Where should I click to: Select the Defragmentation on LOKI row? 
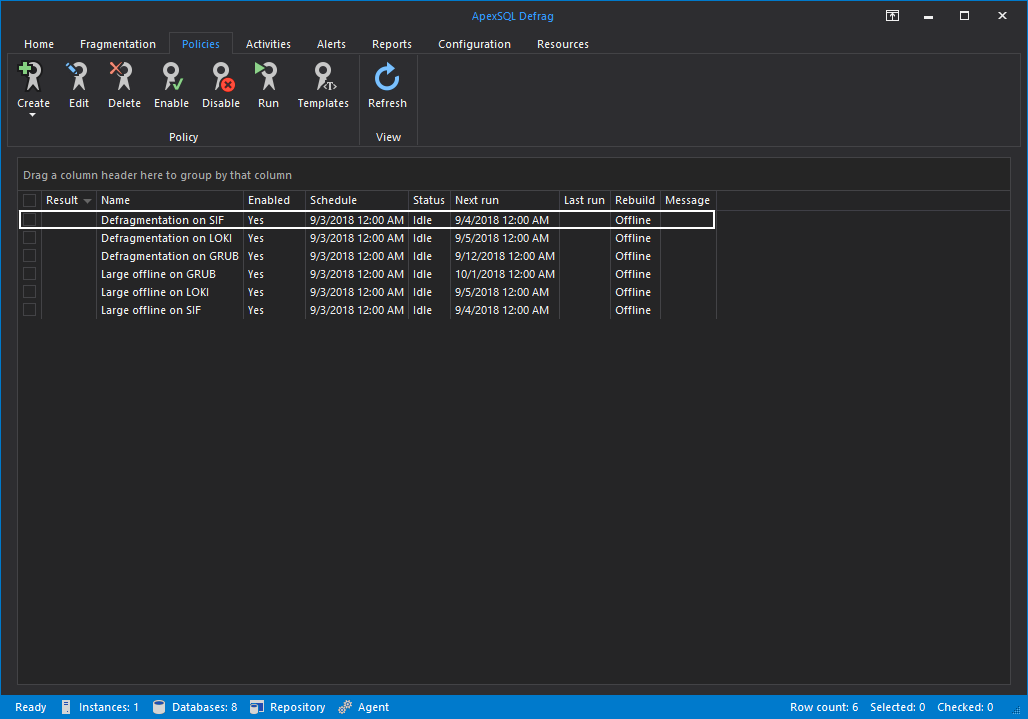pos(168,238)
